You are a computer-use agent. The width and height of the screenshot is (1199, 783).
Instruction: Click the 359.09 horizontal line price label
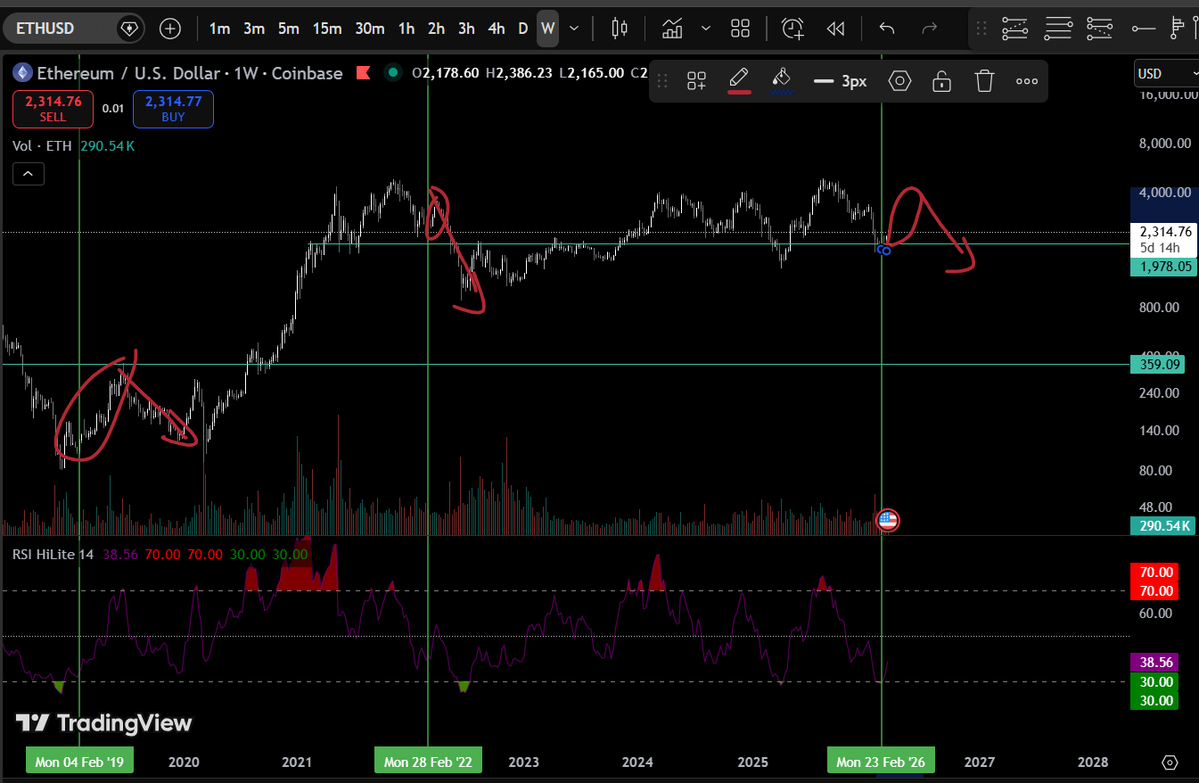tap(1158, 365)
